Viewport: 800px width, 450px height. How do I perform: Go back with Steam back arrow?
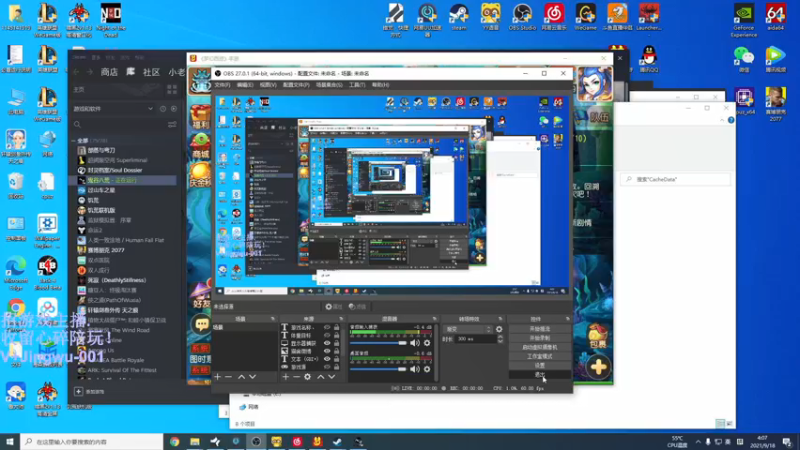click(77, 72)
